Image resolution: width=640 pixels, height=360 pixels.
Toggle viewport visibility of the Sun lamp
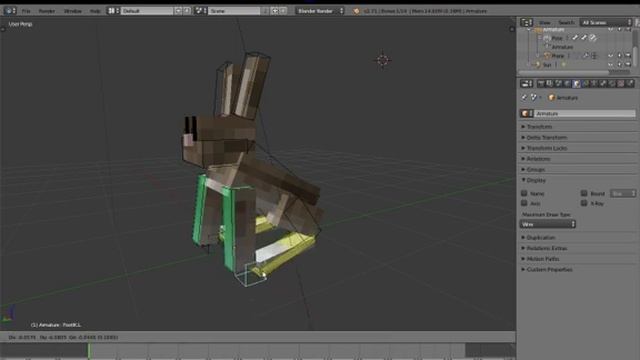point(611,64)
